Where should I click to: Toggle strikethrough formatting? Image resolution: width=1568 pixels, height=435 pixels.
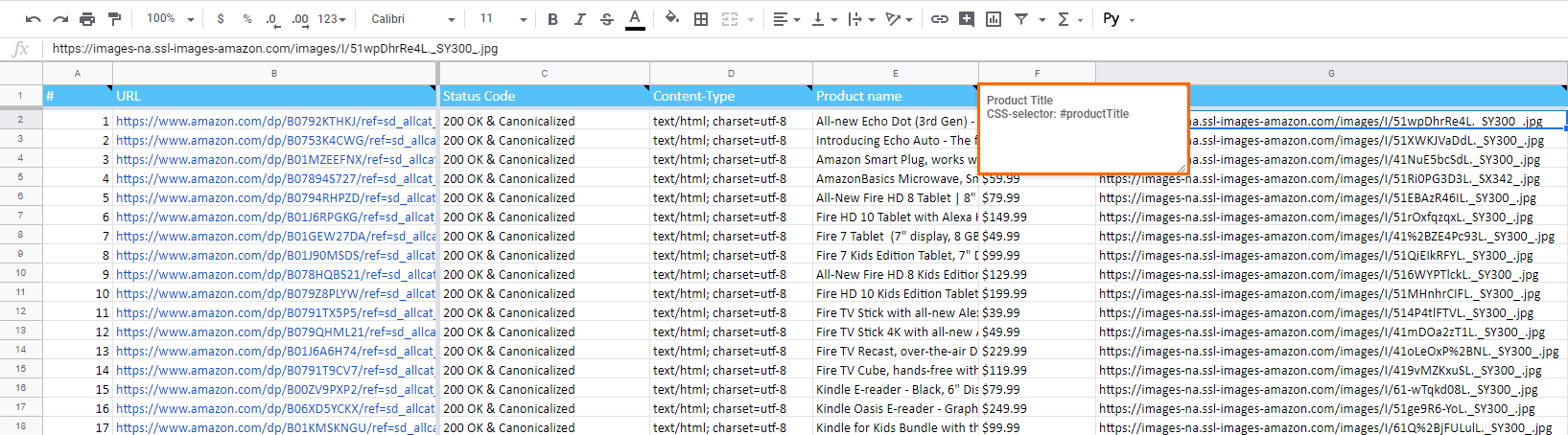606,19
